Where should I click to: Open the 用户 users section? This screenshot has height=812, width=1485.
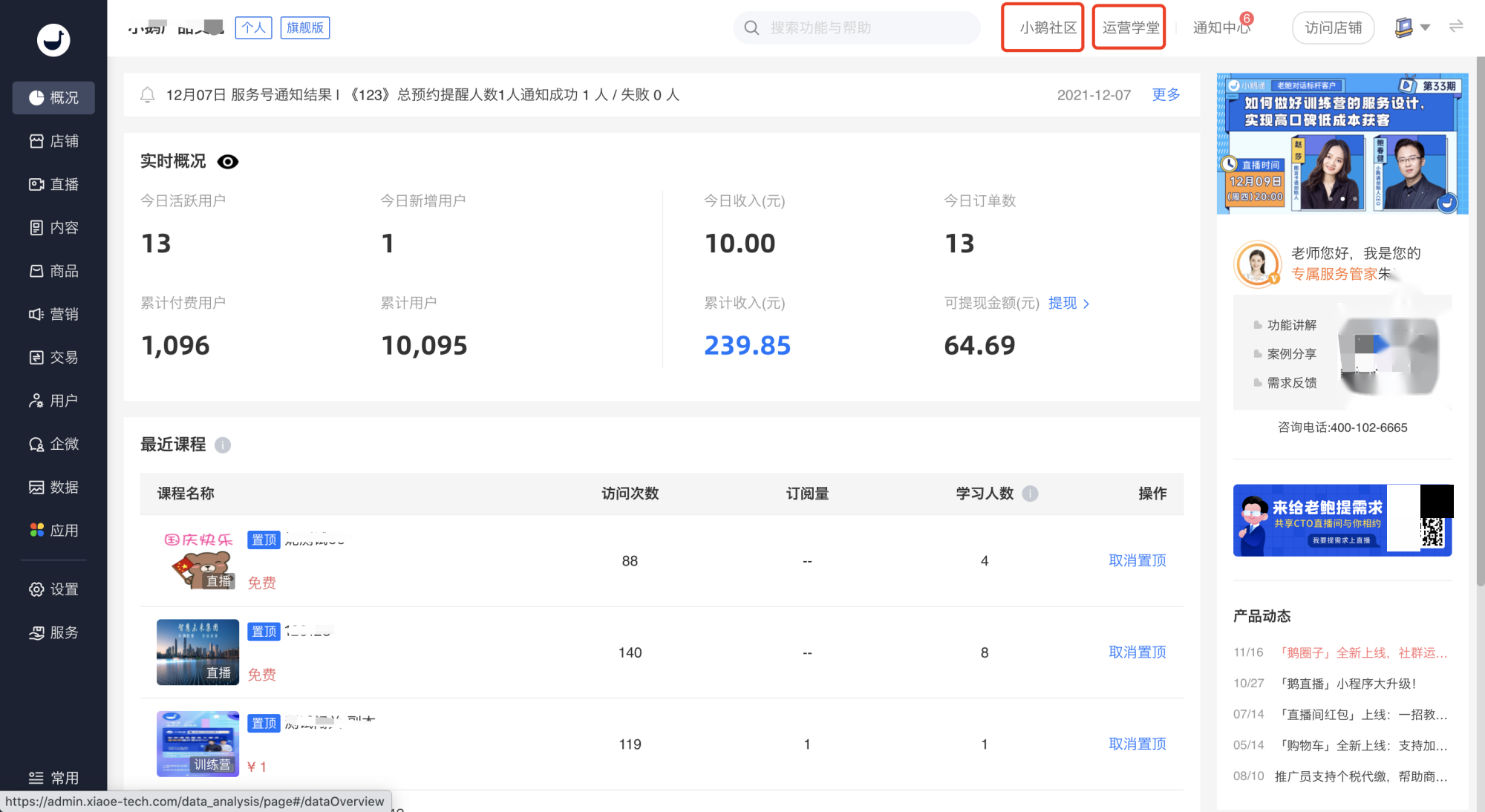[53, 401]
